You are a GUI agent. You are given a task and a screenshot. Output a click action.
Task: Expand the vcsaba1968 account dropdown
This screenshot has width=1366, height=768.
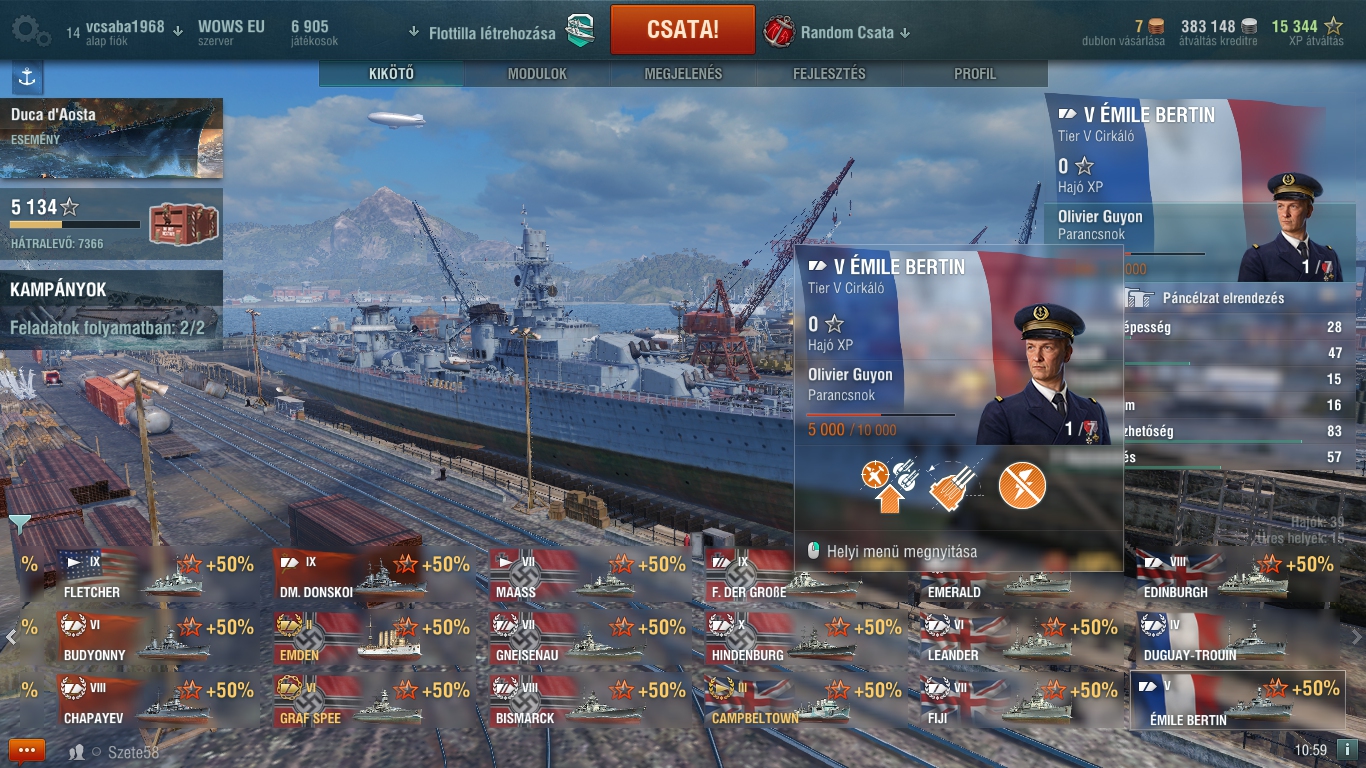[x=178, y=31]
